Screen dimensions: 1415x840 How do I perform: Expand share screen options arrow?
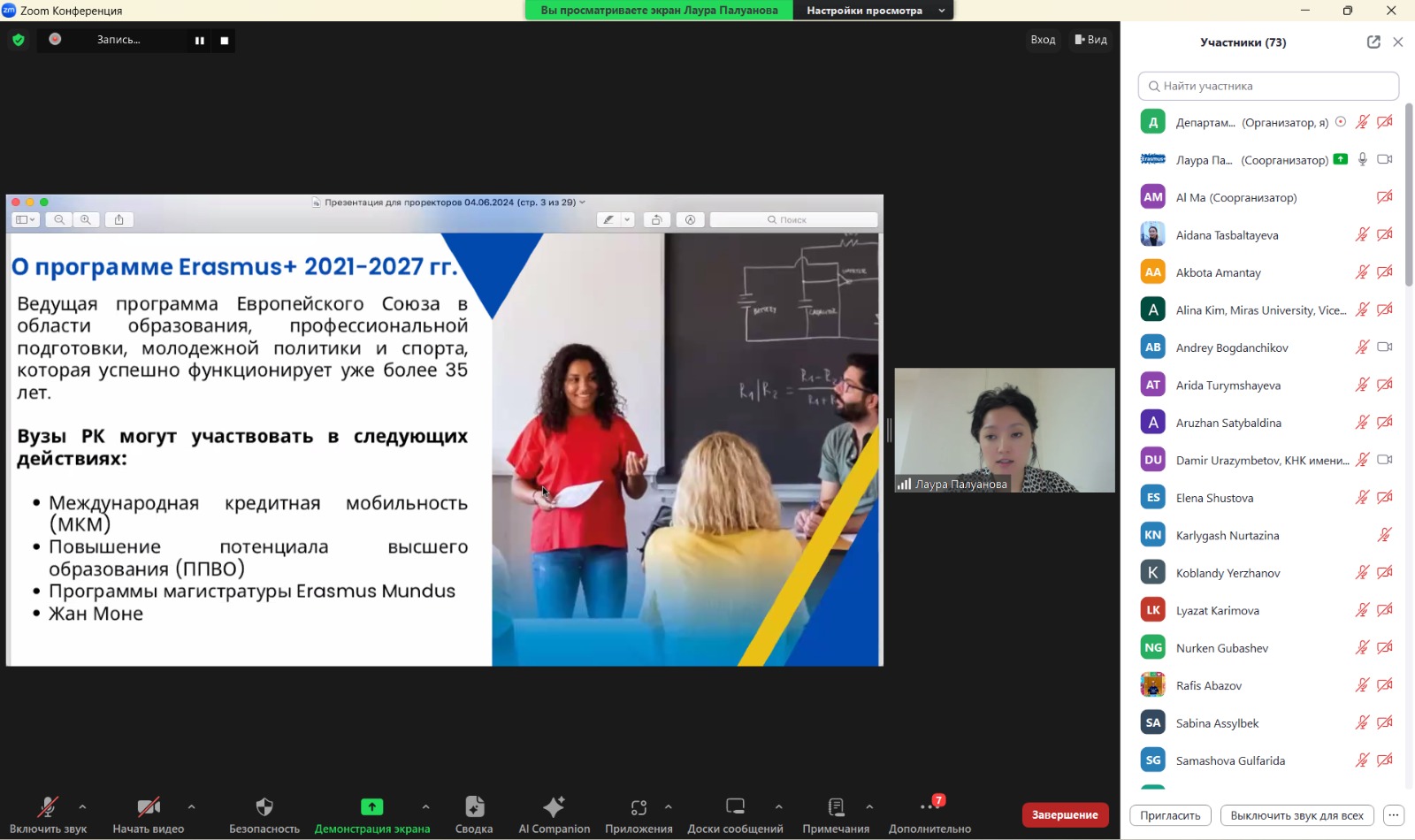pyautogui.click(x=425, y=806)
